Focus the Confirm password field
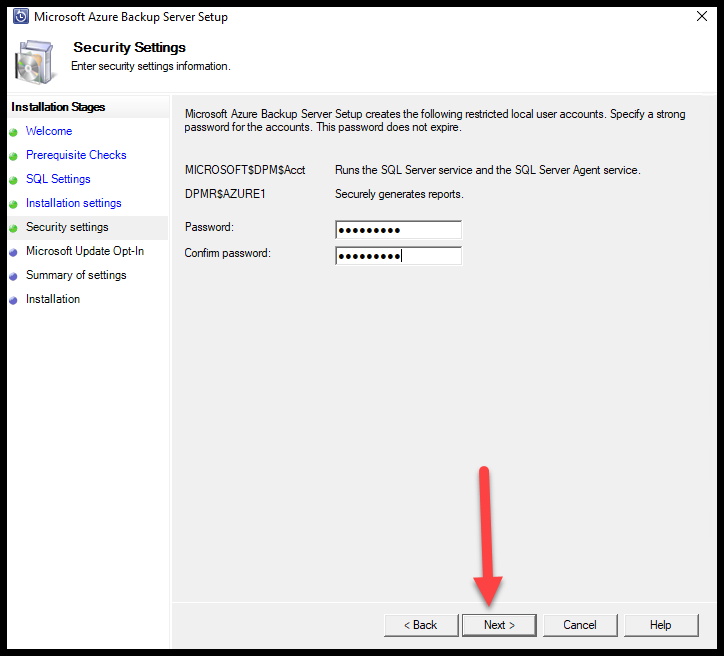724x656 pixels. click(x=398, y=256)
